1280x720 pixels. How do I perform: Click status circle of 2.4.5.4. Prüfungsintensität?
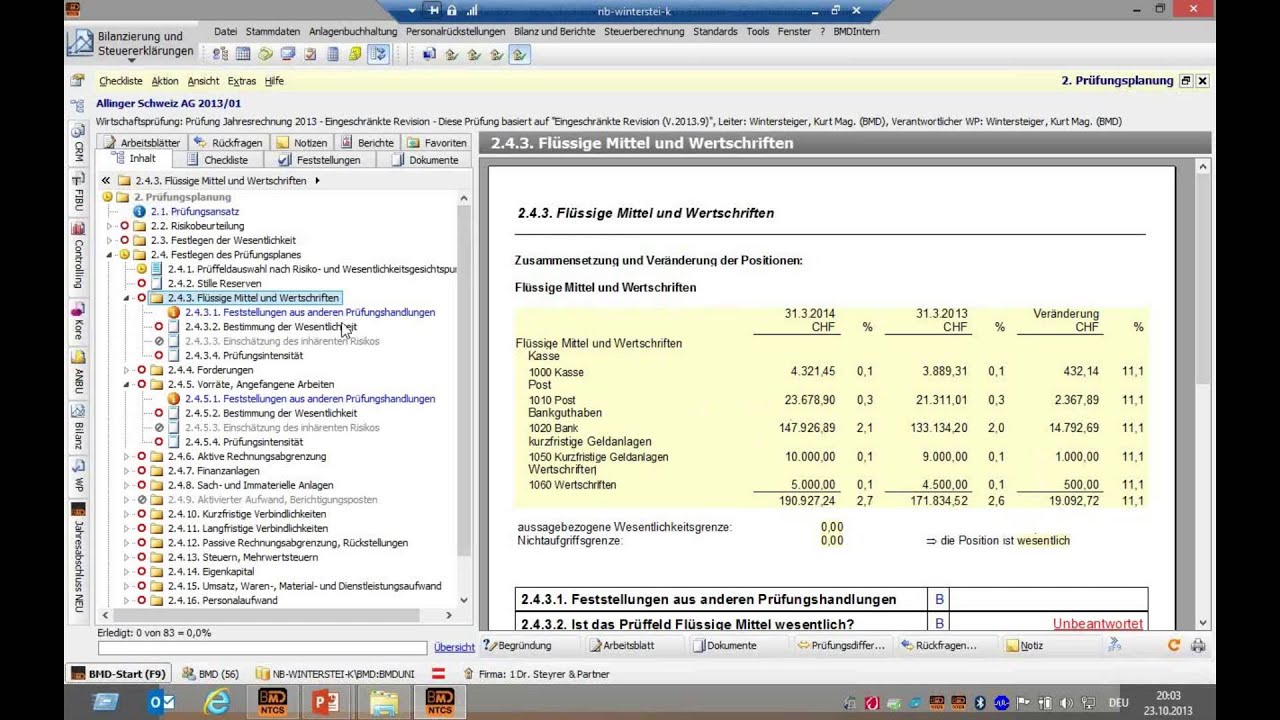[159, 442]
